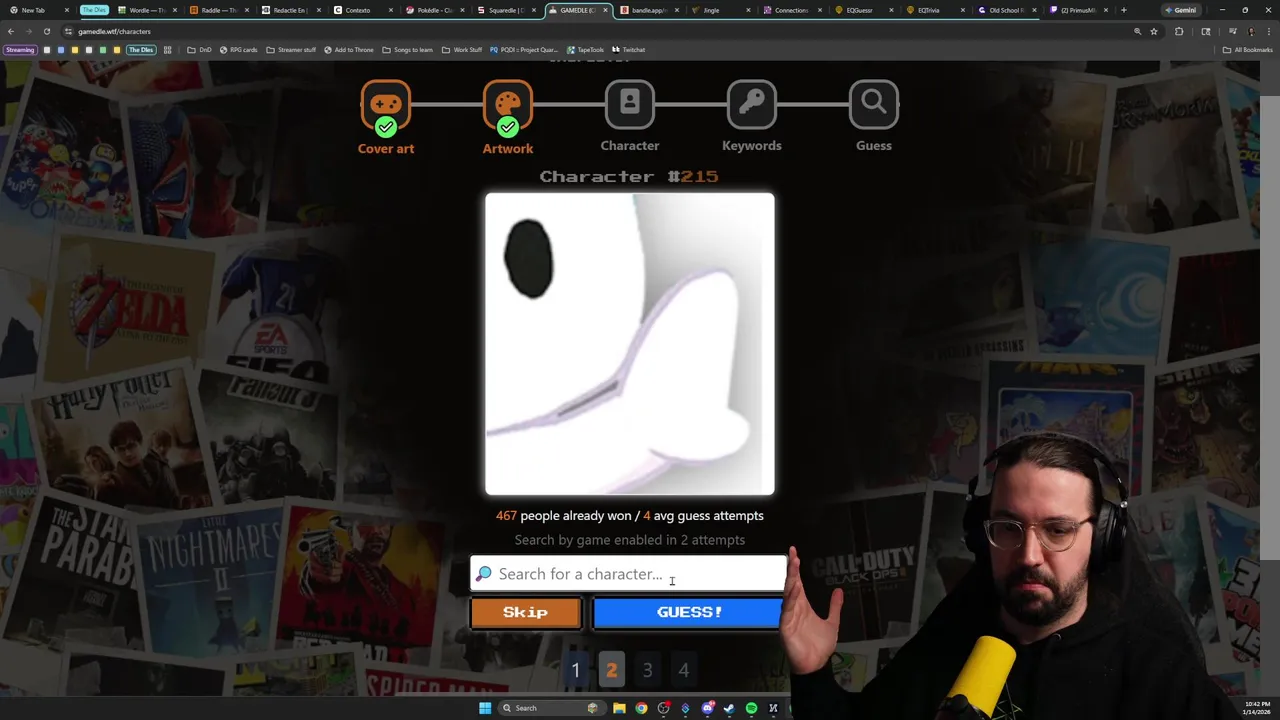Screen dimensions: 1280x720
Task: Open the Songs to learn bookmarks folder
Action: pyautogui.click(x=408, y=49)
